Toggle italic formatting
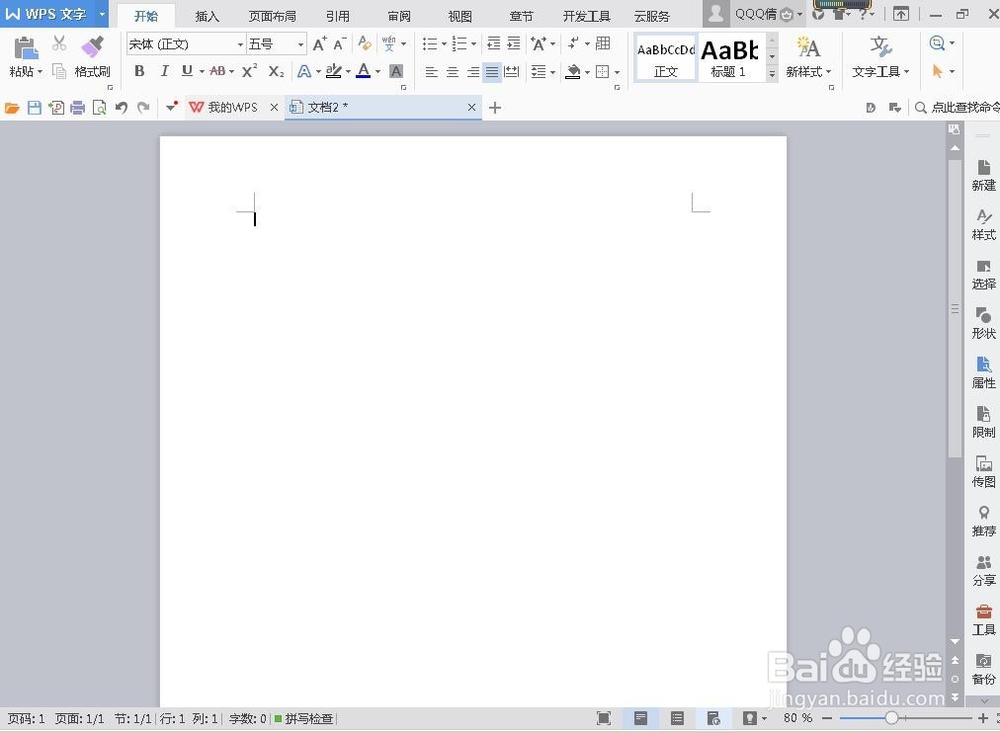The width and height of the screenshot is (1000, 733). [x=164, y=71]
